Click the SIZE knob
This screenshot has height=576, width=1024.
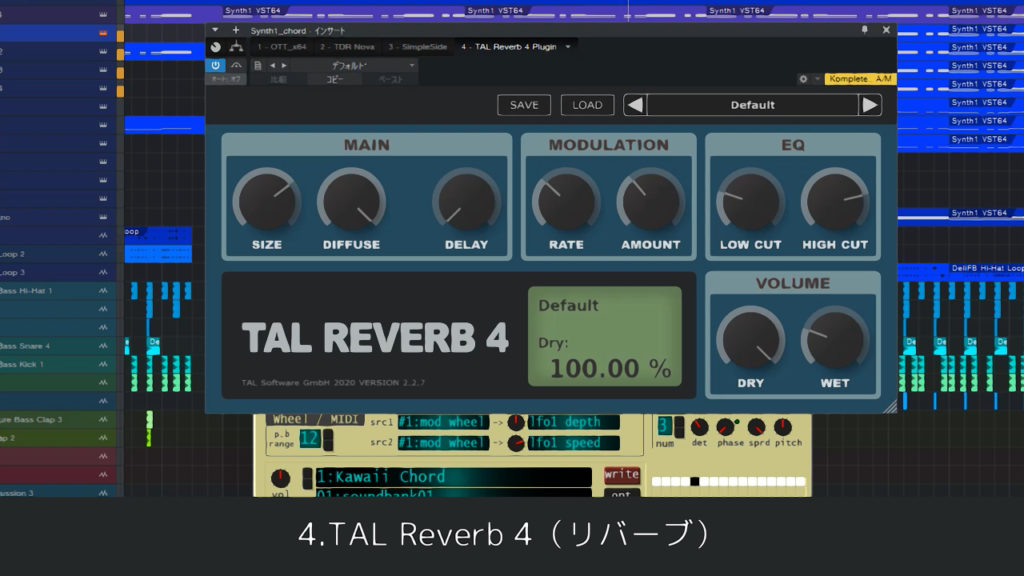point(266,201)
